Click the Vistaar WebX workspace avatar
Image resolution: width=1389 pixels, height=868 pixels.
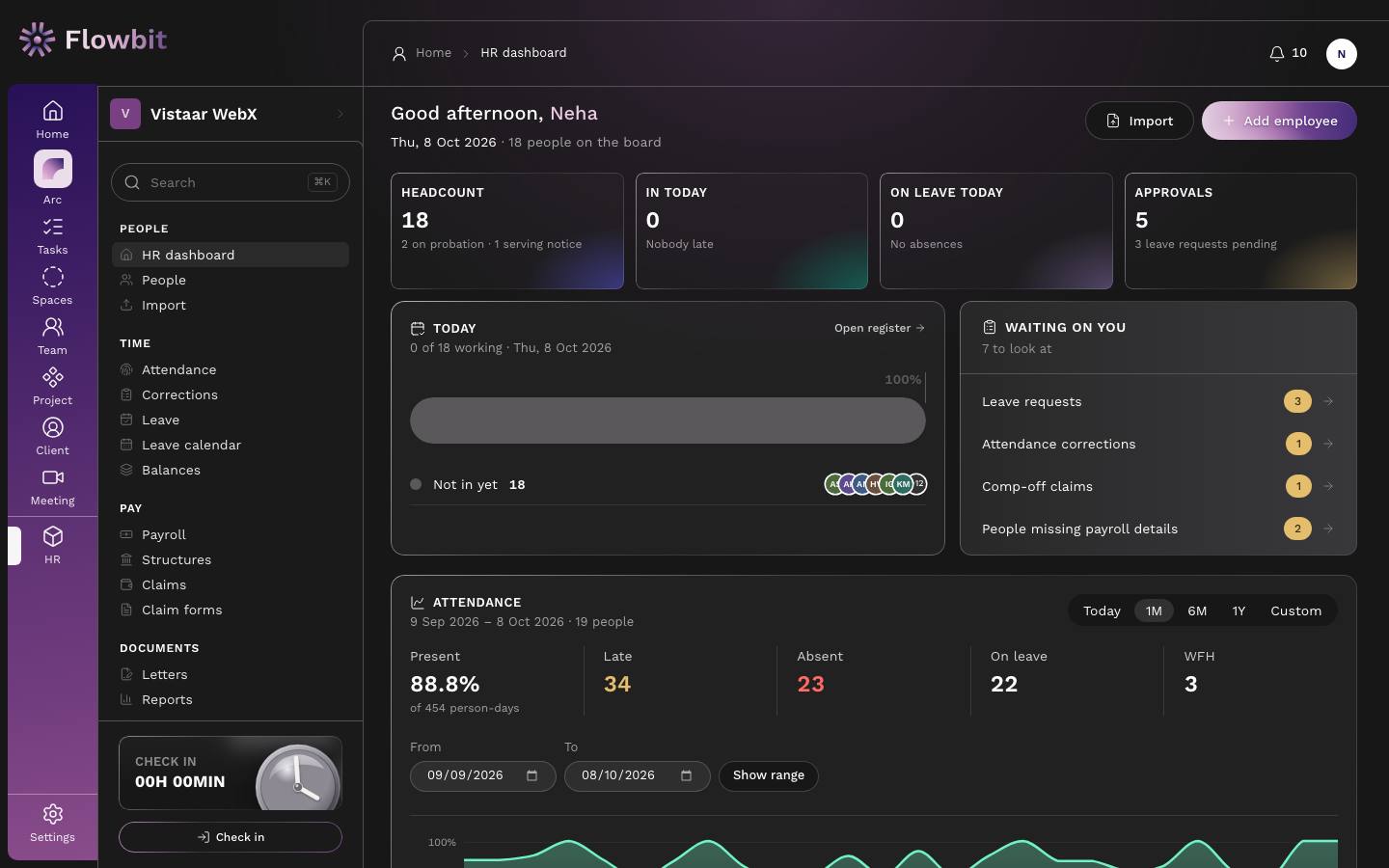(x=125, y=114)
